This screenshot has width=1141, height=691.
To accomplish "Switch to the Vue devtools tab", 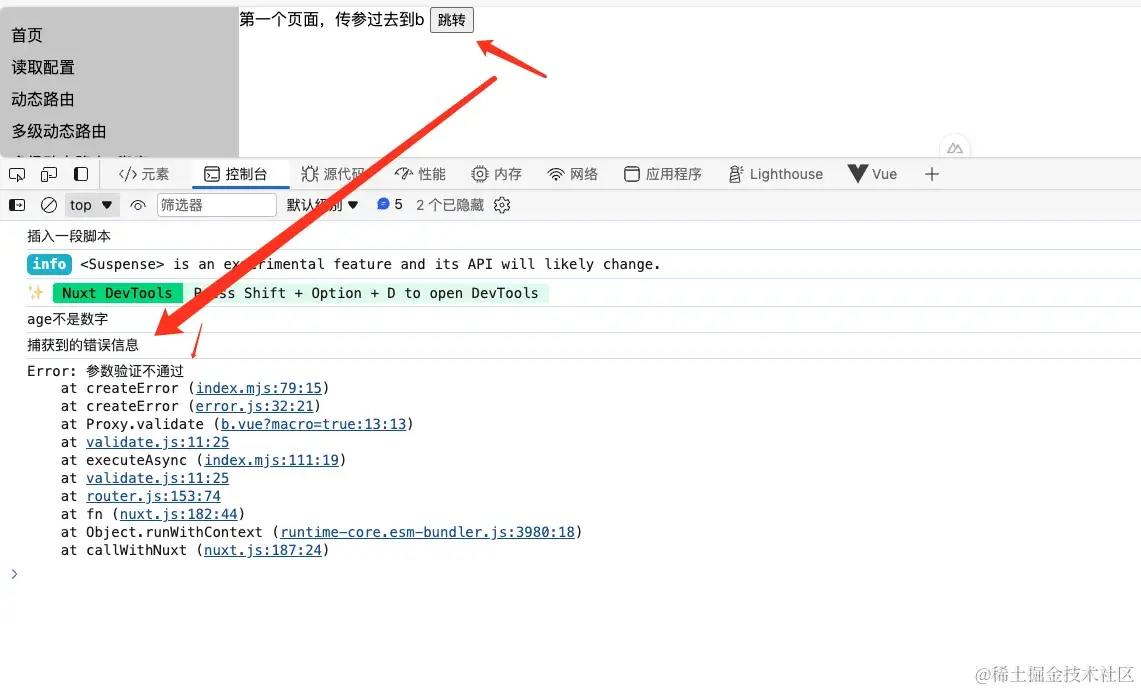I will 872,175.
